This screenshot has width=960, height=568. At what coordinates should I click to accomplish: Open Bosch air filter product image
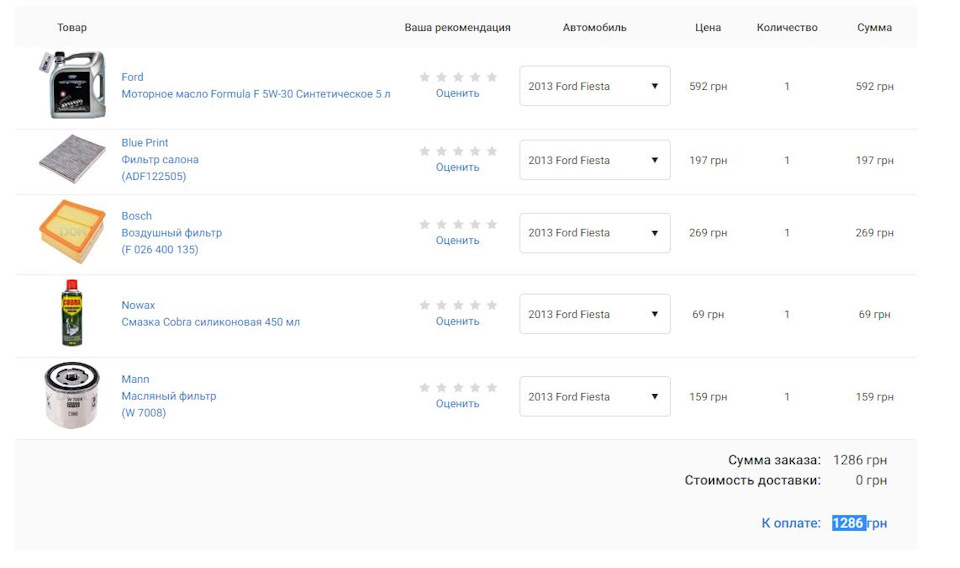click(x=72, y=231)
